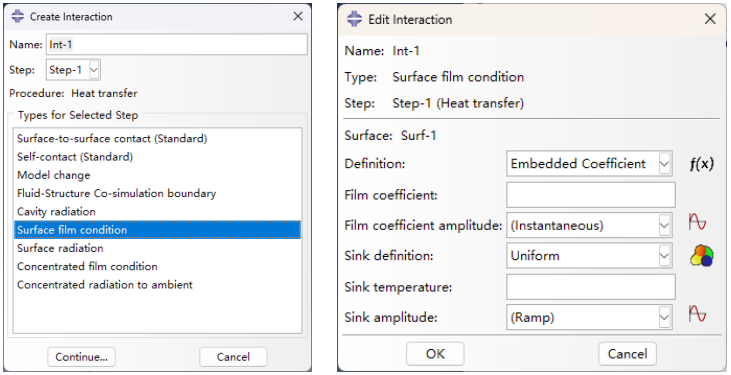Cancel the Edit Interaction dialog
The width and height of the screenshot is (731, 375).
(628, 354)
